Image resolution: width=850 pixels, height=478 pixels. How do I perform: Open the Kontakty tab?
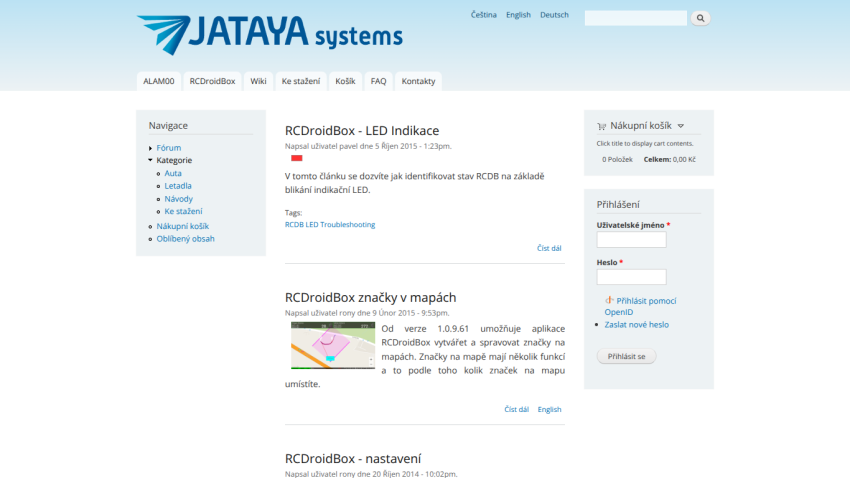(x=418, y=81)
